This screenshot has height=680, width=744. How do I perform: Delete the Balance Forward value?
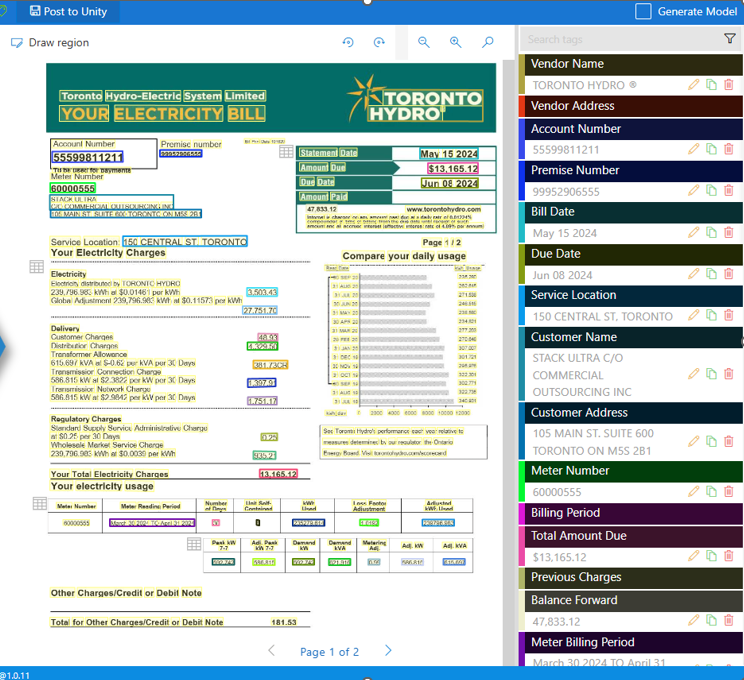(729, 620)
